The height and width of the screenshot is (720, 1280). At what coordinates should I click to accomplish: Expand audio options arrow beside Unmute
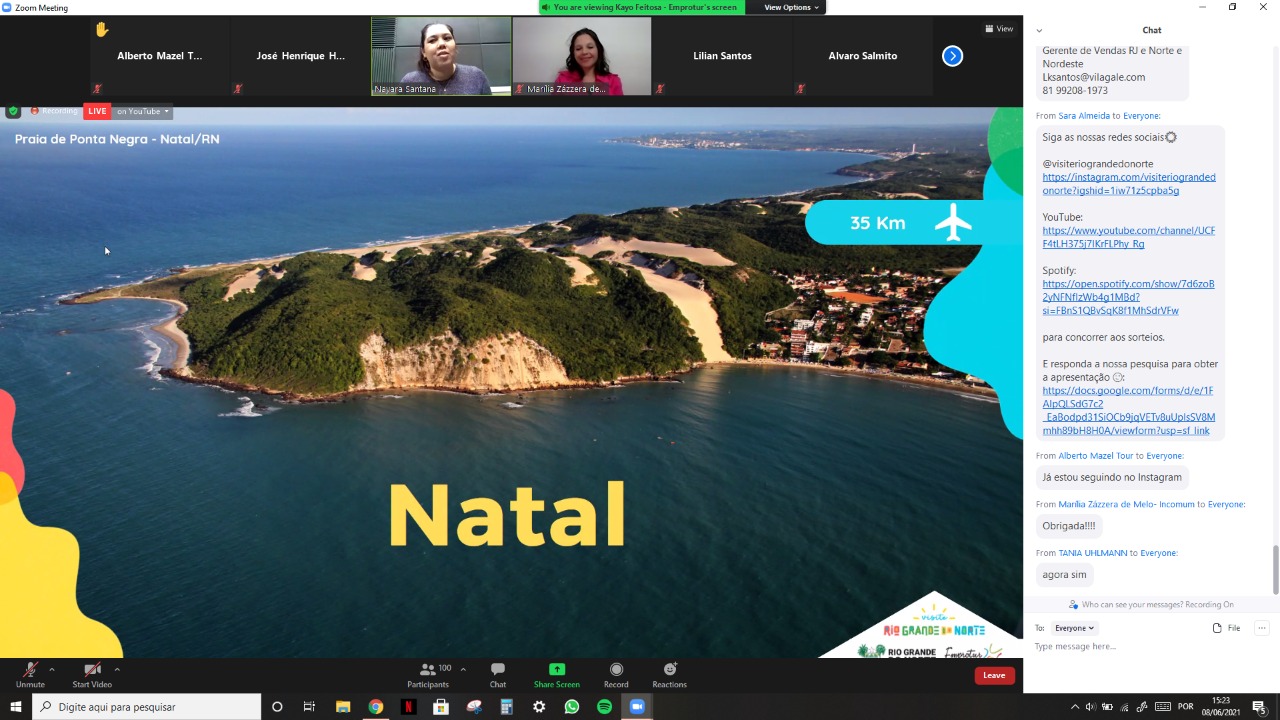pos(51,669)
